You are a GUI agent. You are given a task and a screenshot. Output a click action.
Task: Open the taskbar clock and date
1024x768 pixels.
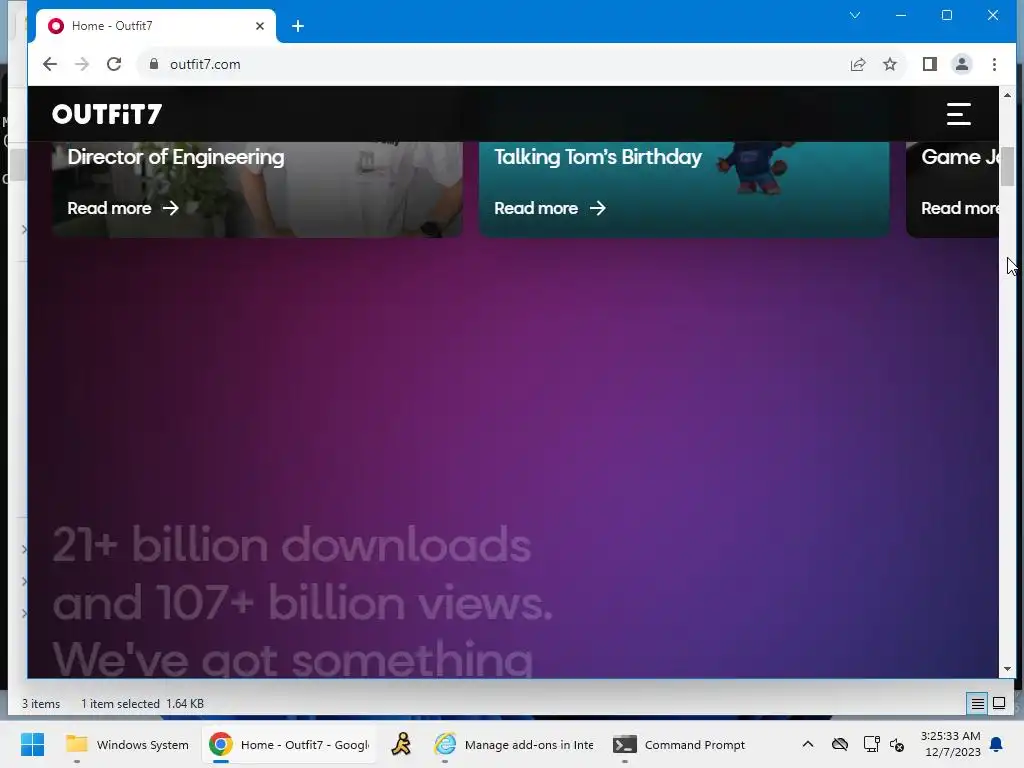tap(950, 744)
